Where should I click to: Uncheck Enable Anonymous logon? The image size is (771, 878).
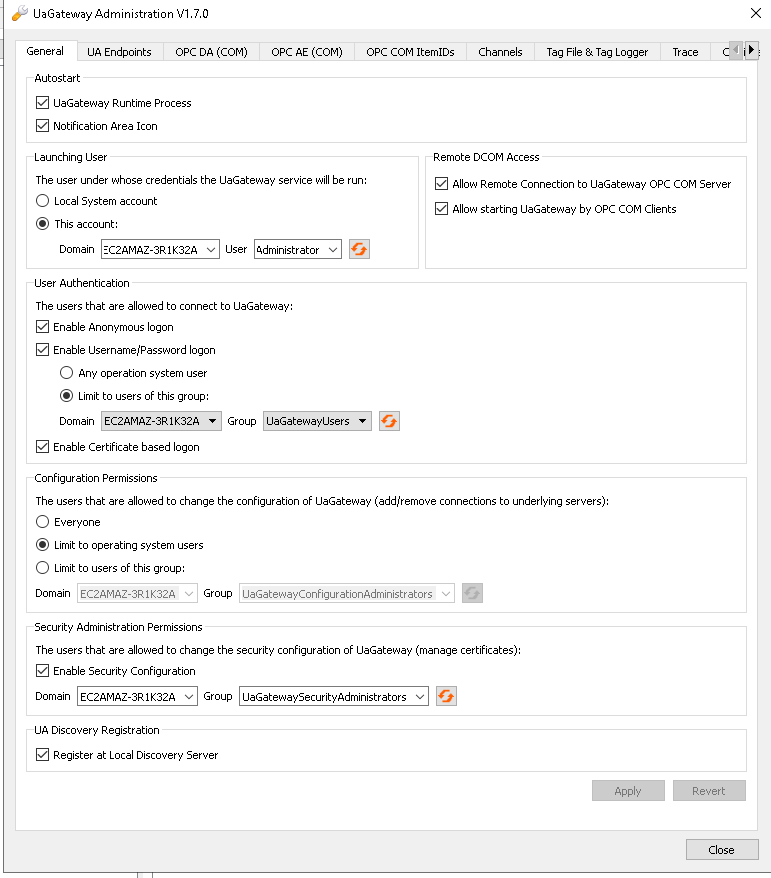[43, 327]
